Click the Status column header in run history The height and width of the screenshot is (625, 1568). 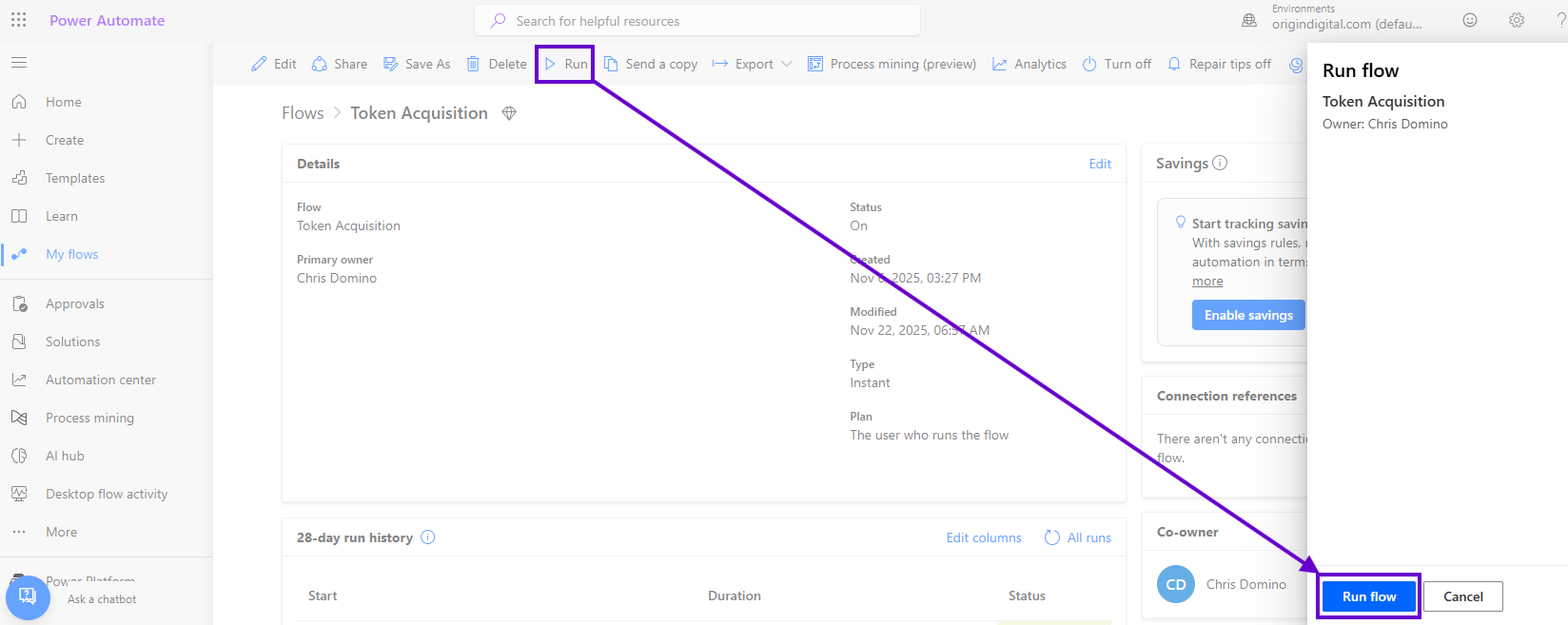click(1027, 596)
